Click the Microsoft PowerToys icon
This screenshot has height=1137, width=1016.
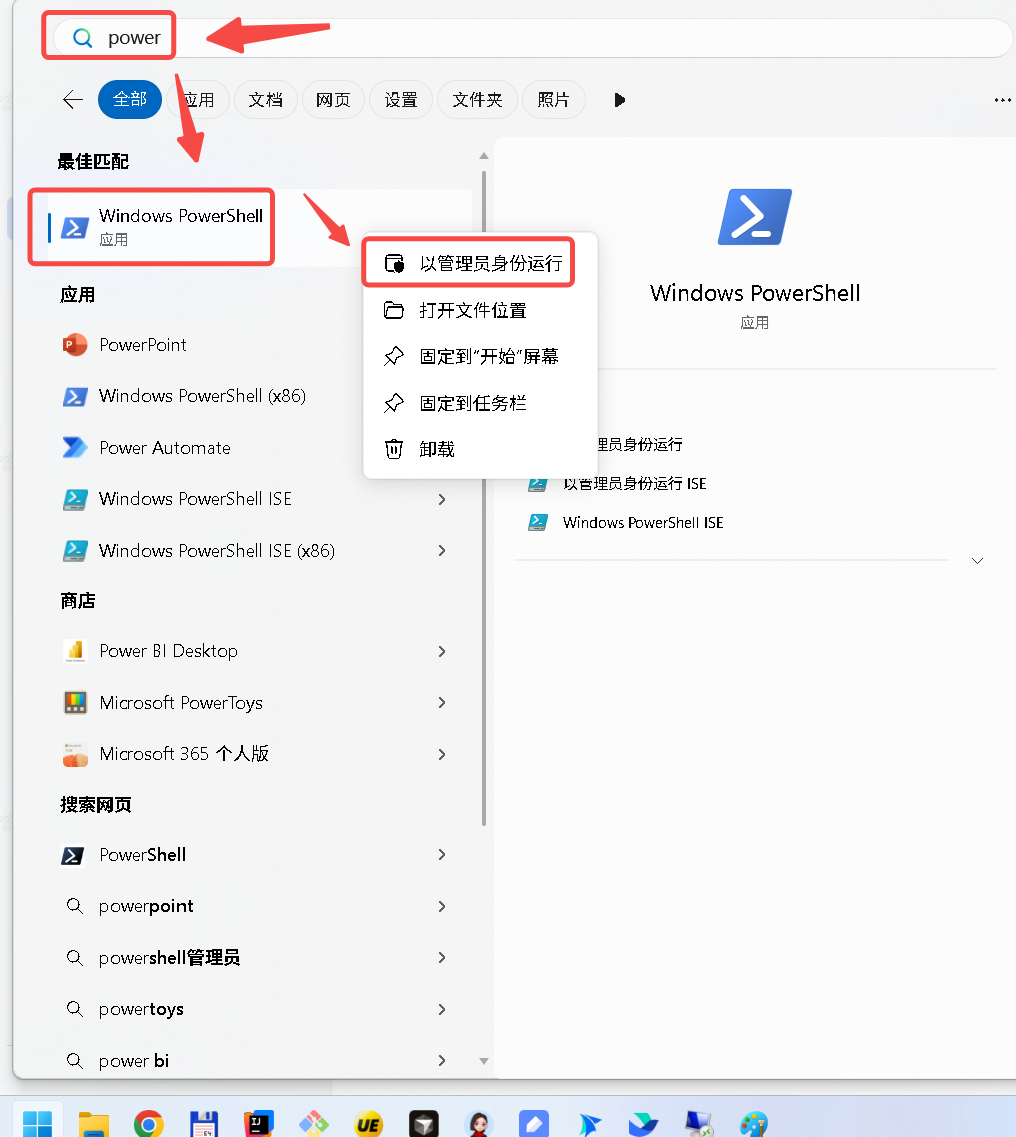(75, 703)
